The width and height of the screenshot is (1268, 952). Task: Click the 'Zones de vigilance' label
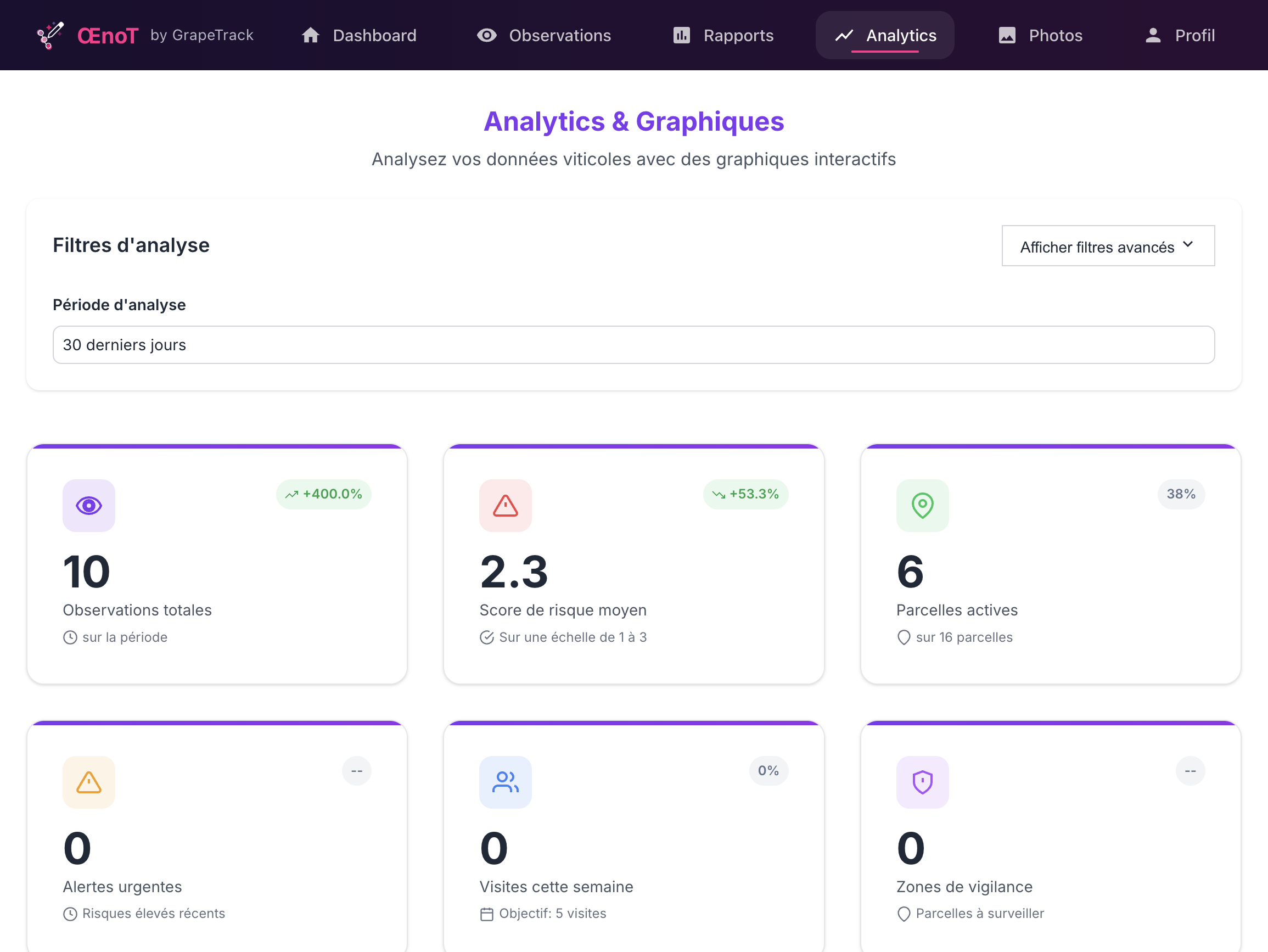tap(964, 887)
